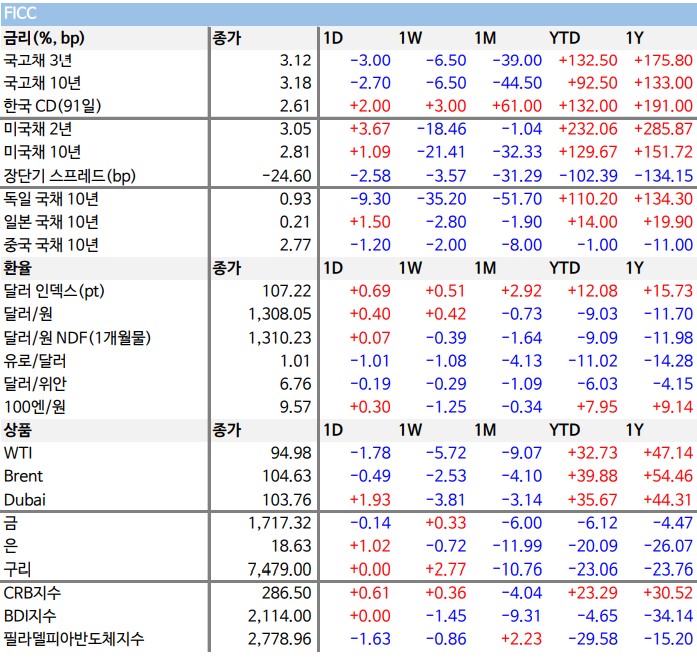Image resolution: width=697 pixels, height=662 pixels.
Task: Select the spread closing value -24.60
Action: [287, 176]
